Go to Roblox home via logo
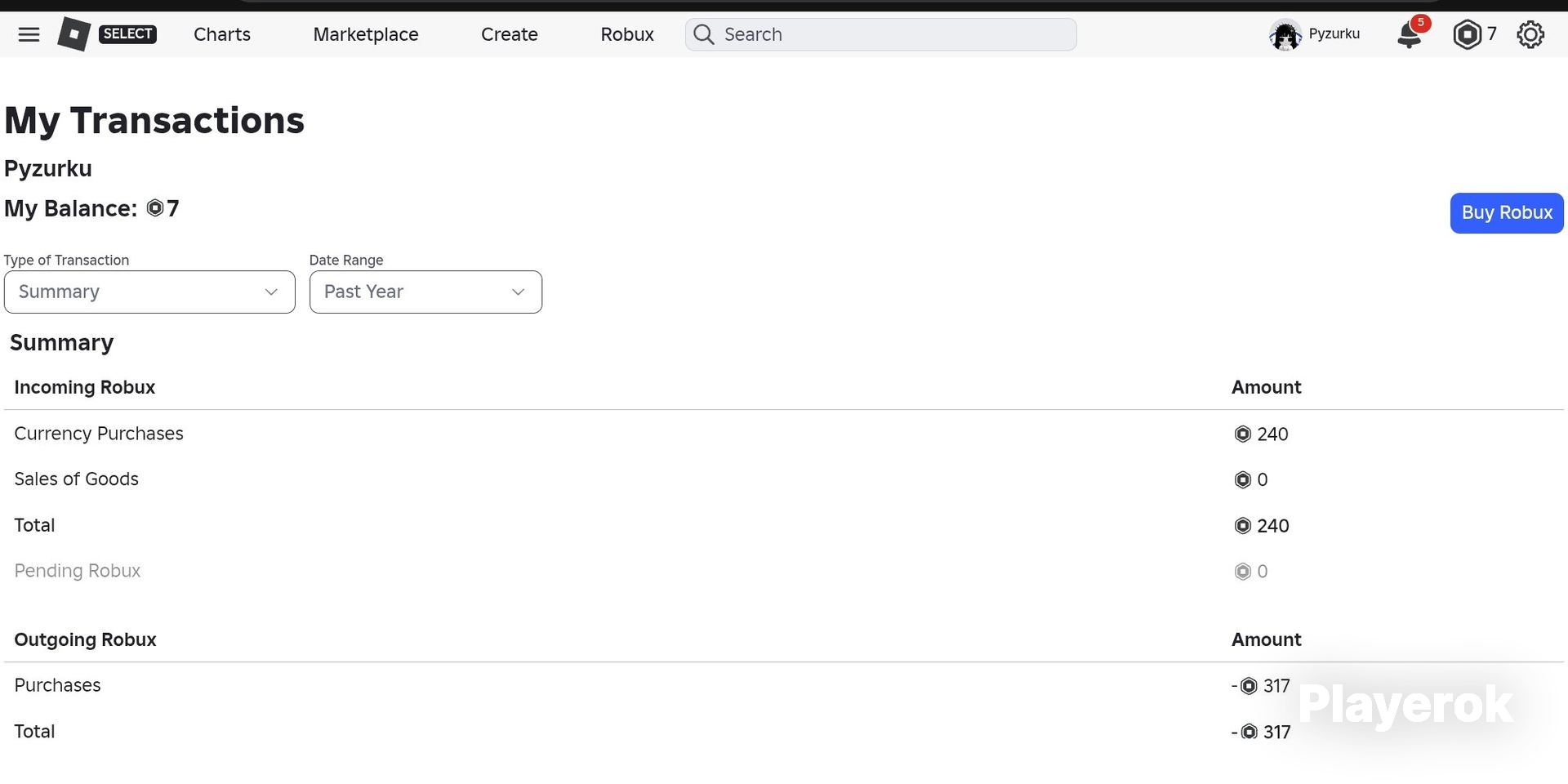This screenshot has width=1568, height=784. point(73,34)
